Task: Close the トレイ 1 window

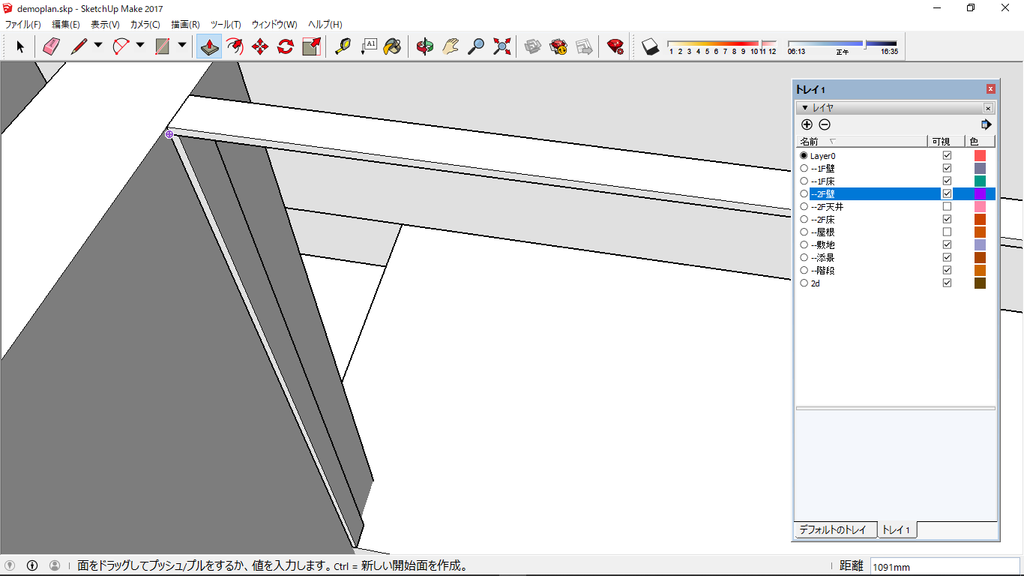Action: click(991, 89)
